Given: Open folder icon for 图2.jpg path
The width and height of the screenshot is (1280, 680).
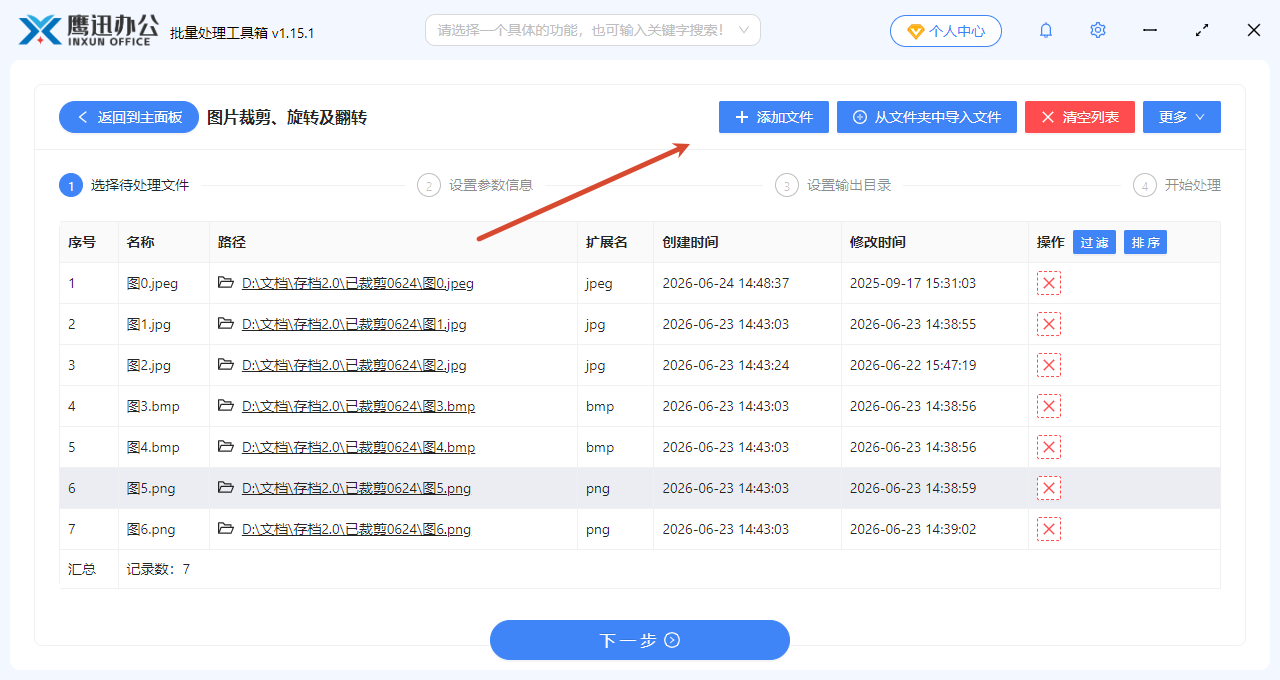Looking at the screenshot, I should pyautogui.click(x=226, y=365).
